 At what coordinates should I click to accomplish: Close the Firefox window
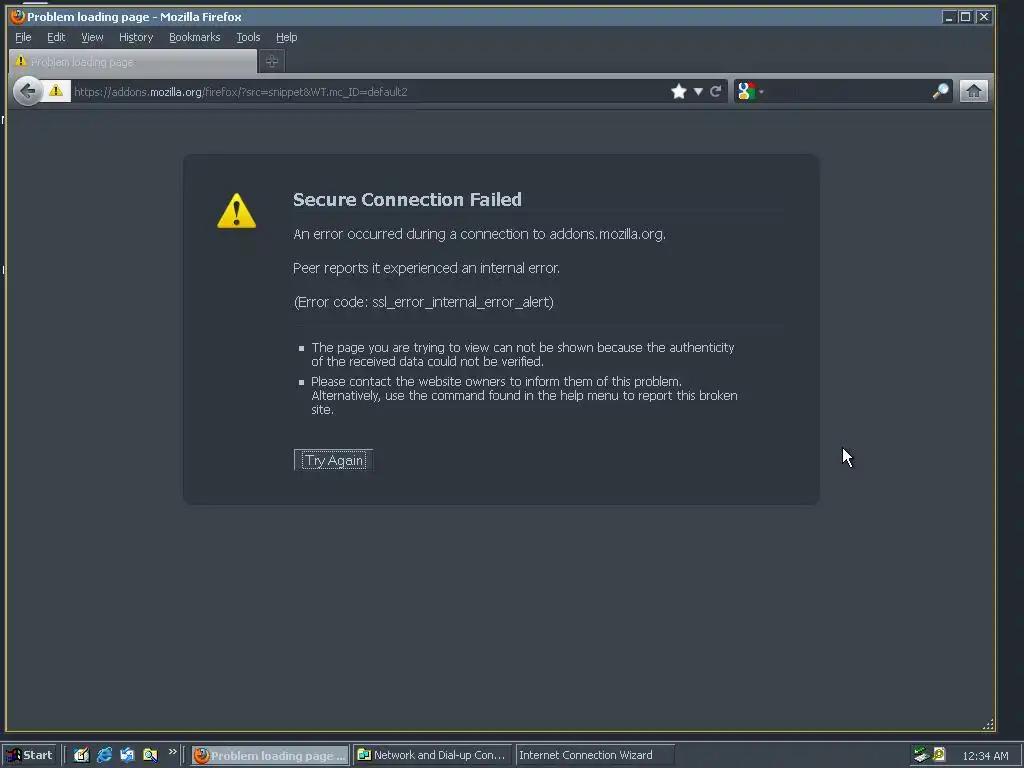tap(984, 17)
